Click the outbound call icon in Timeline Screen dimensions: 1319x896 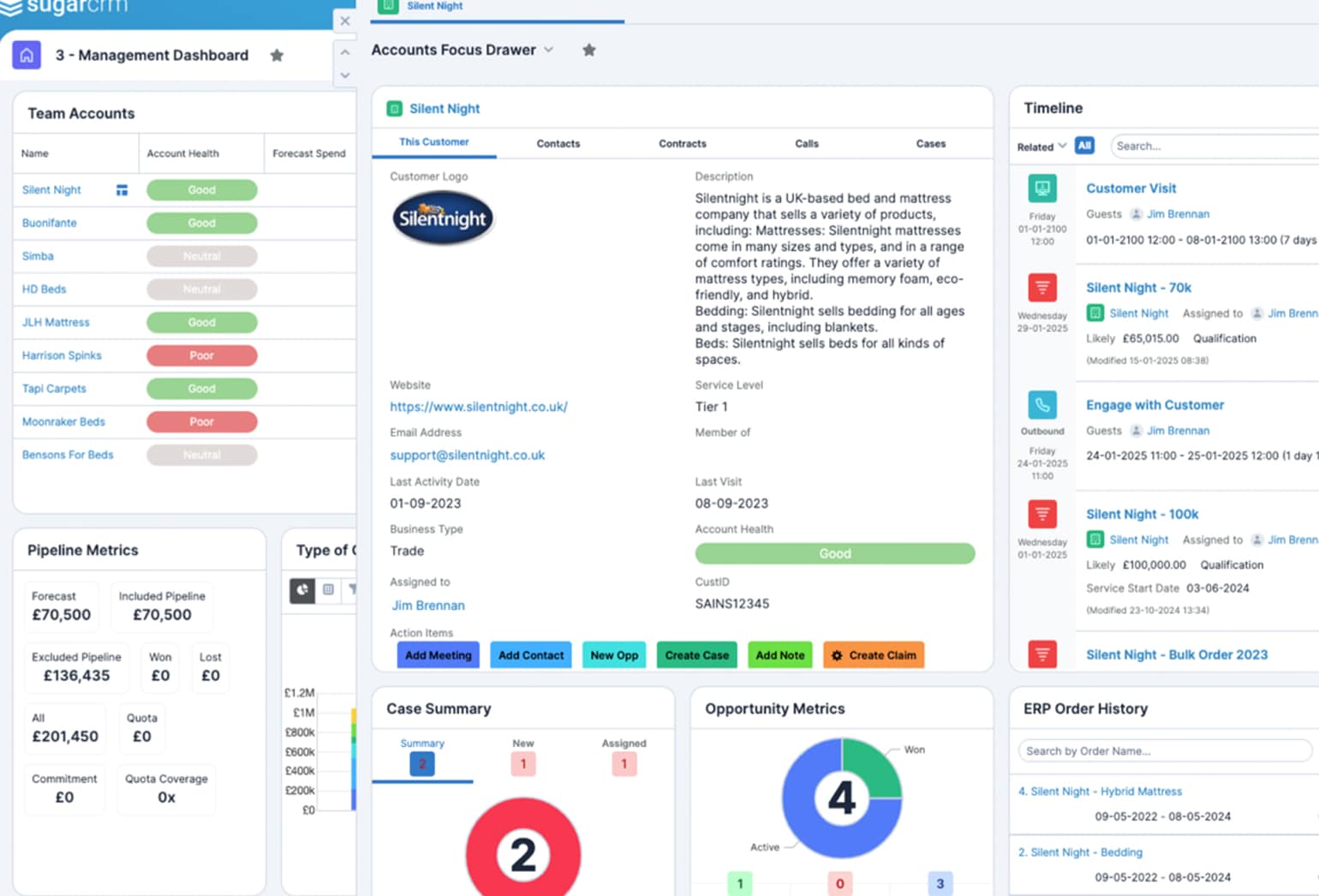pyautogui.click(x=1042, y=404)
